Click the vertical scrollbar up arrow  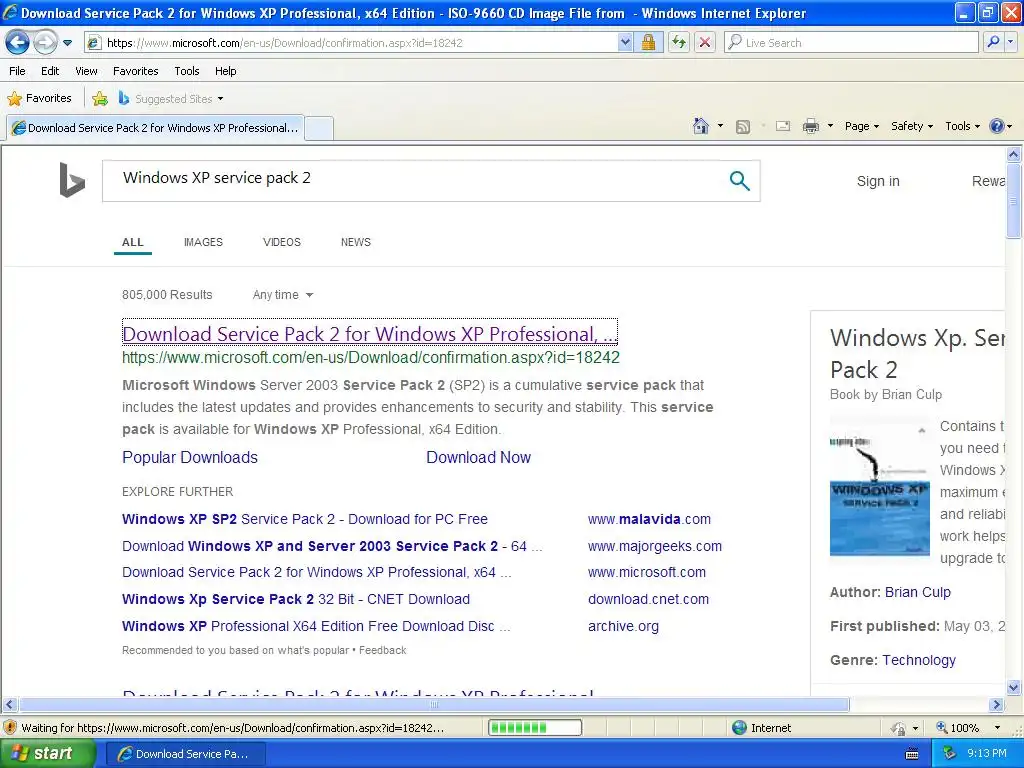pos(1014,154)
